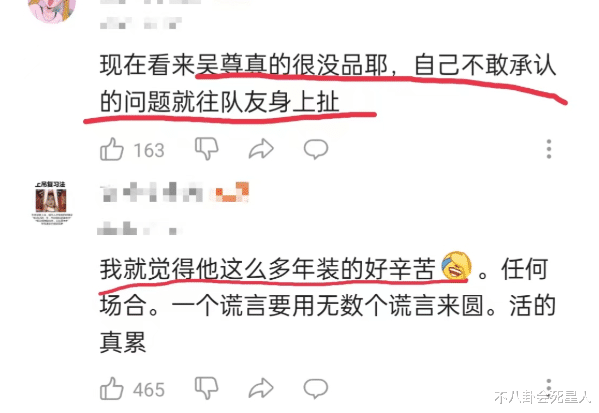Tap the laughing-crying emoji in the comment
Image resolution: width=599 pixels, height=413 pixels.
tap(456, 266)
